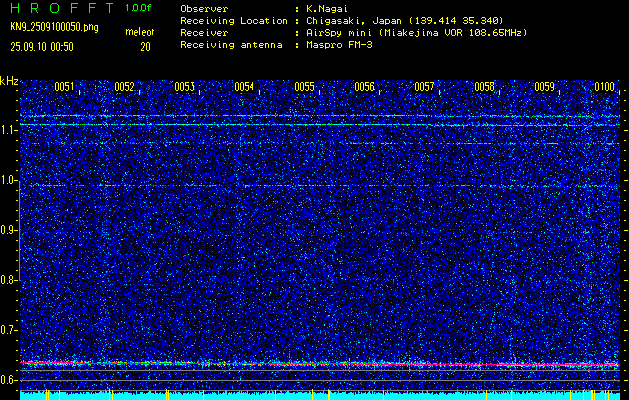Click the observer name K.Nagai
Viewport: 629px width, 400px height.
coord(326,9)
